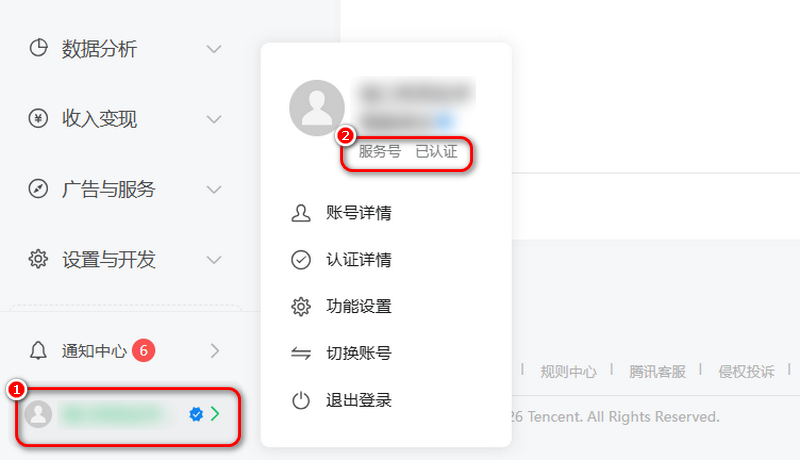
Task: Click the 设置与开发 gear icon
Action: pos(38,259)
